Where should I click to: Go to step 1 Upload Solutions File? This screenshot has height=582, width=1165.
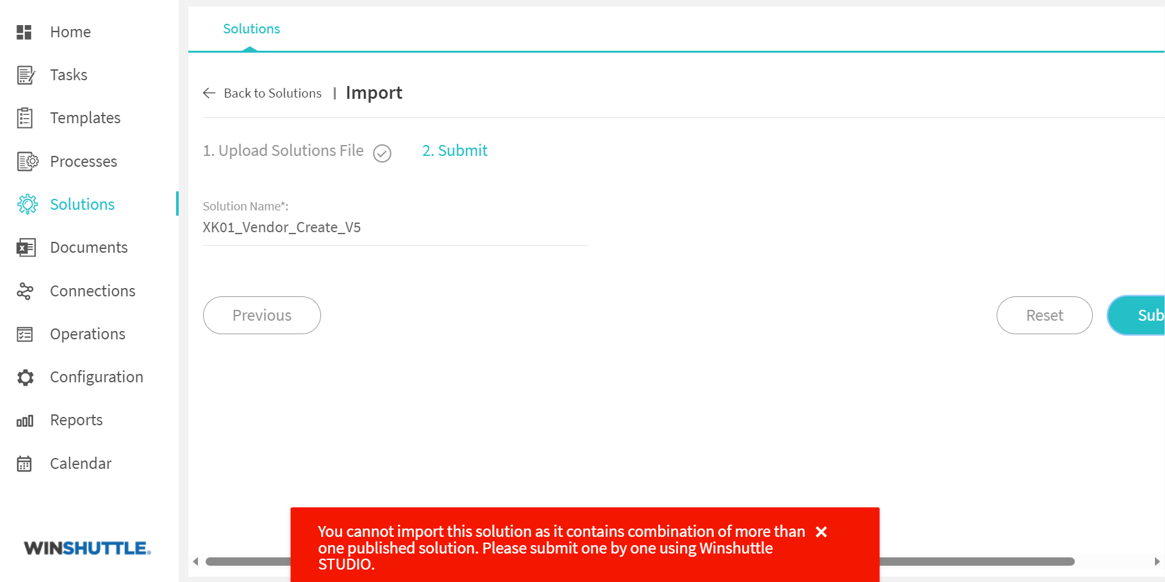pos(283,151)
